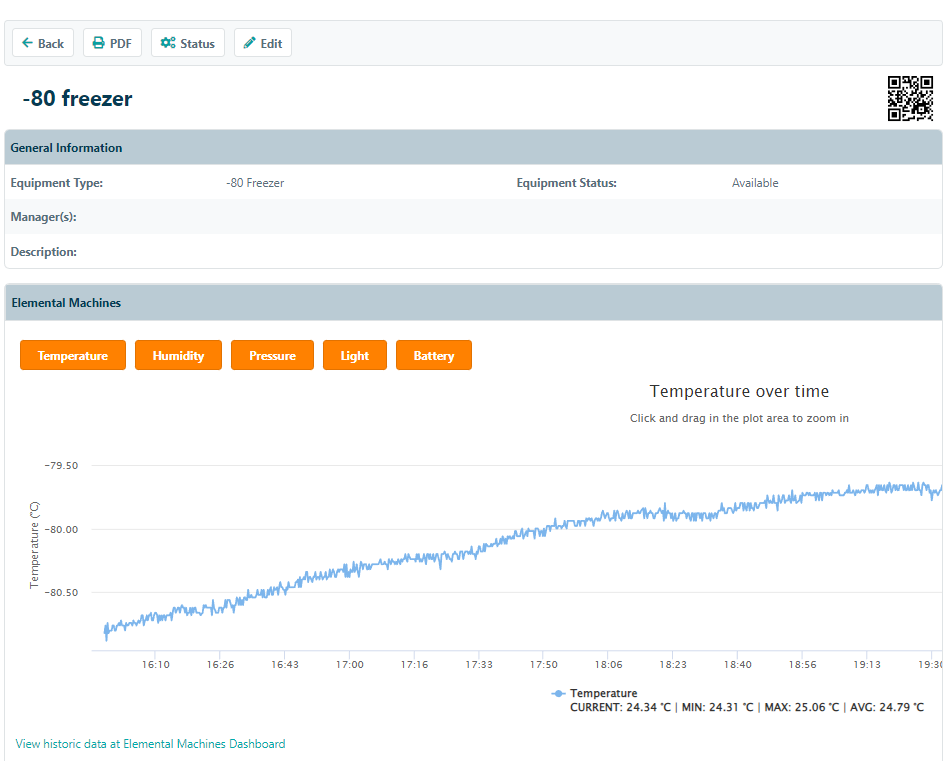Switch chart to Temperature

click(x=73, y=355)
